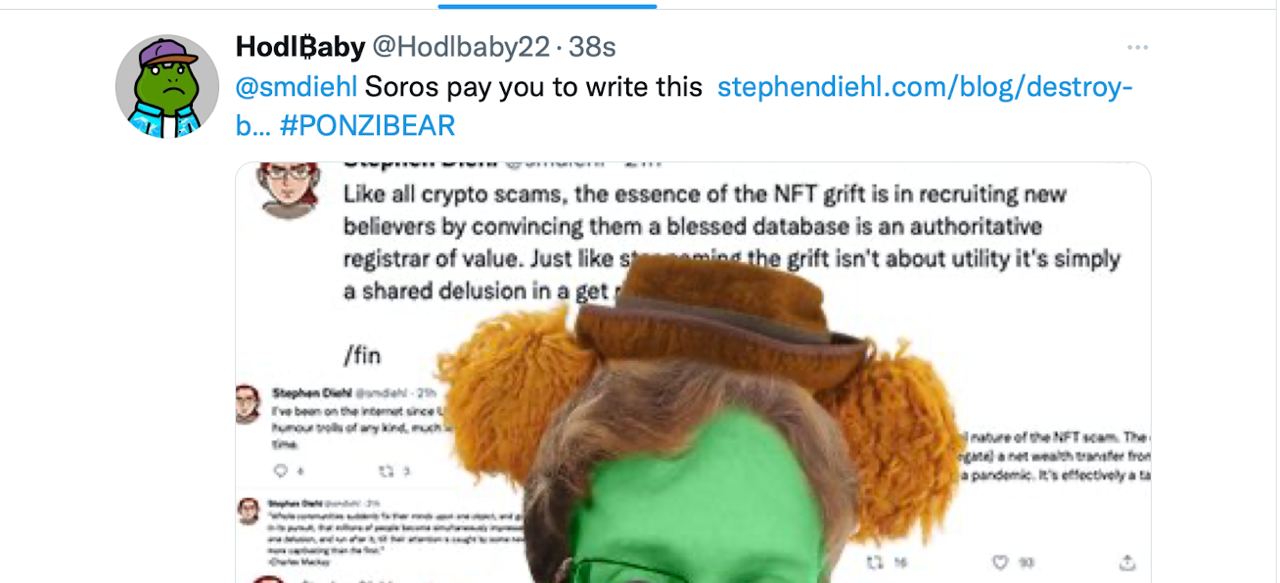Click the /fin text in embedded tweet
The image size is (1280, 583).
click(x=362, y=355)
